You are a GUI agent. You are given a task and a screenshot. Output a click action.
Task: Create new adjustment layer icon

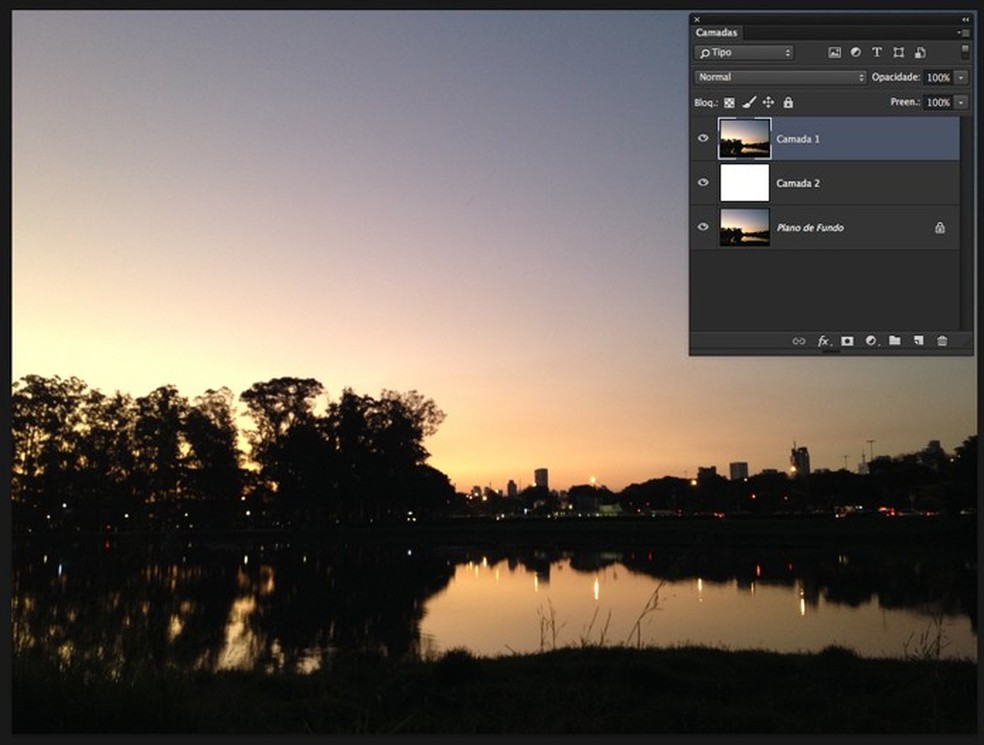[x=871, y=341]
